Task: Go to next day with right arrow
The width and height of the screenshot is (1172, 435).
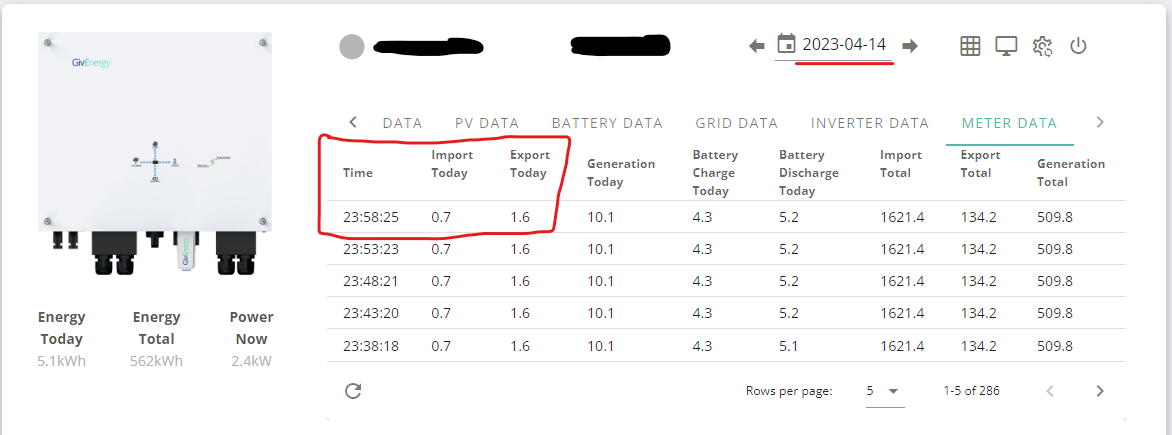Action: pos(910,46)
